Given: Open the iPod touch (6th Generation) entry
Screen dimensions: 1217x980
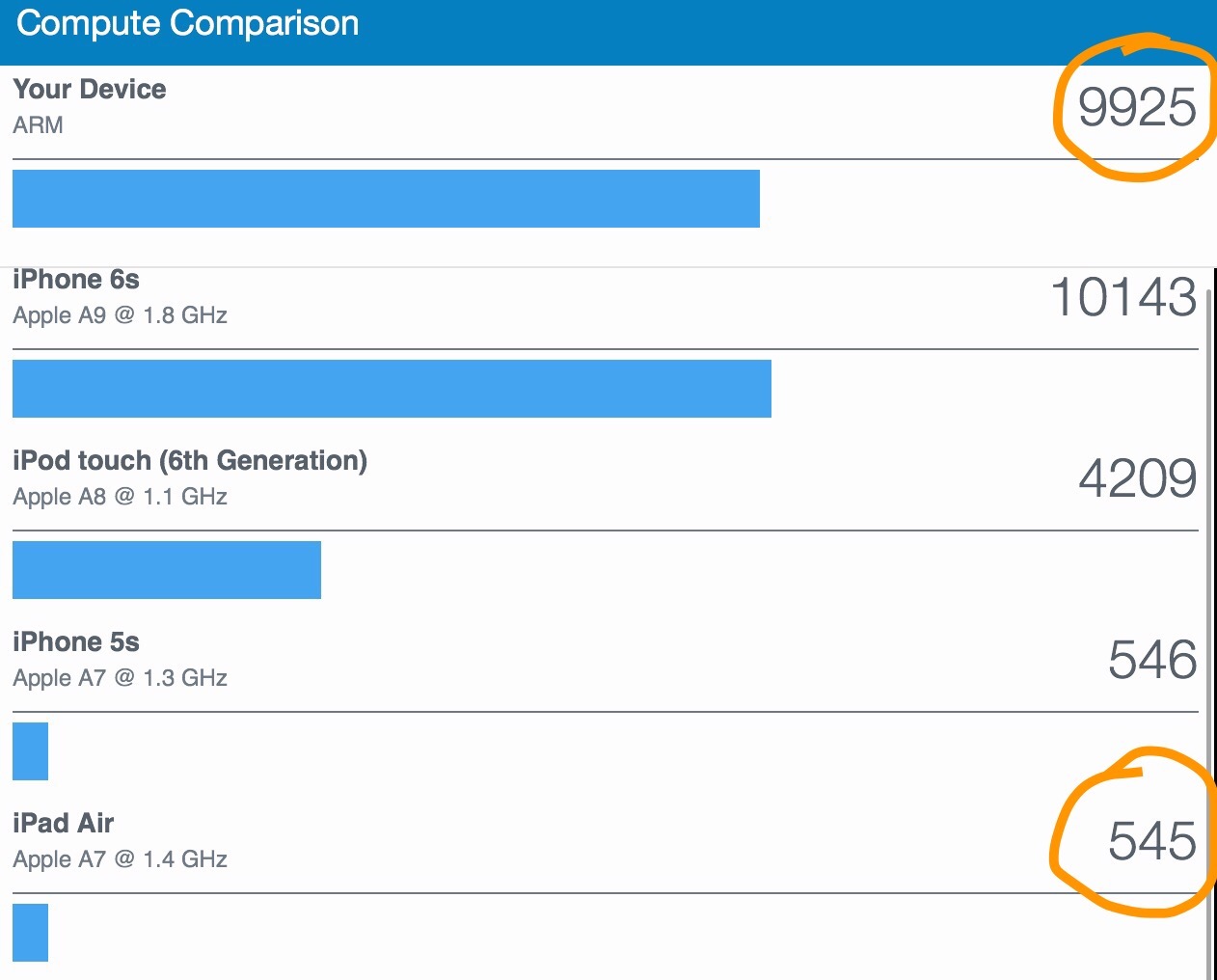Looking at the screenshot, I should (x=190, y=461).
